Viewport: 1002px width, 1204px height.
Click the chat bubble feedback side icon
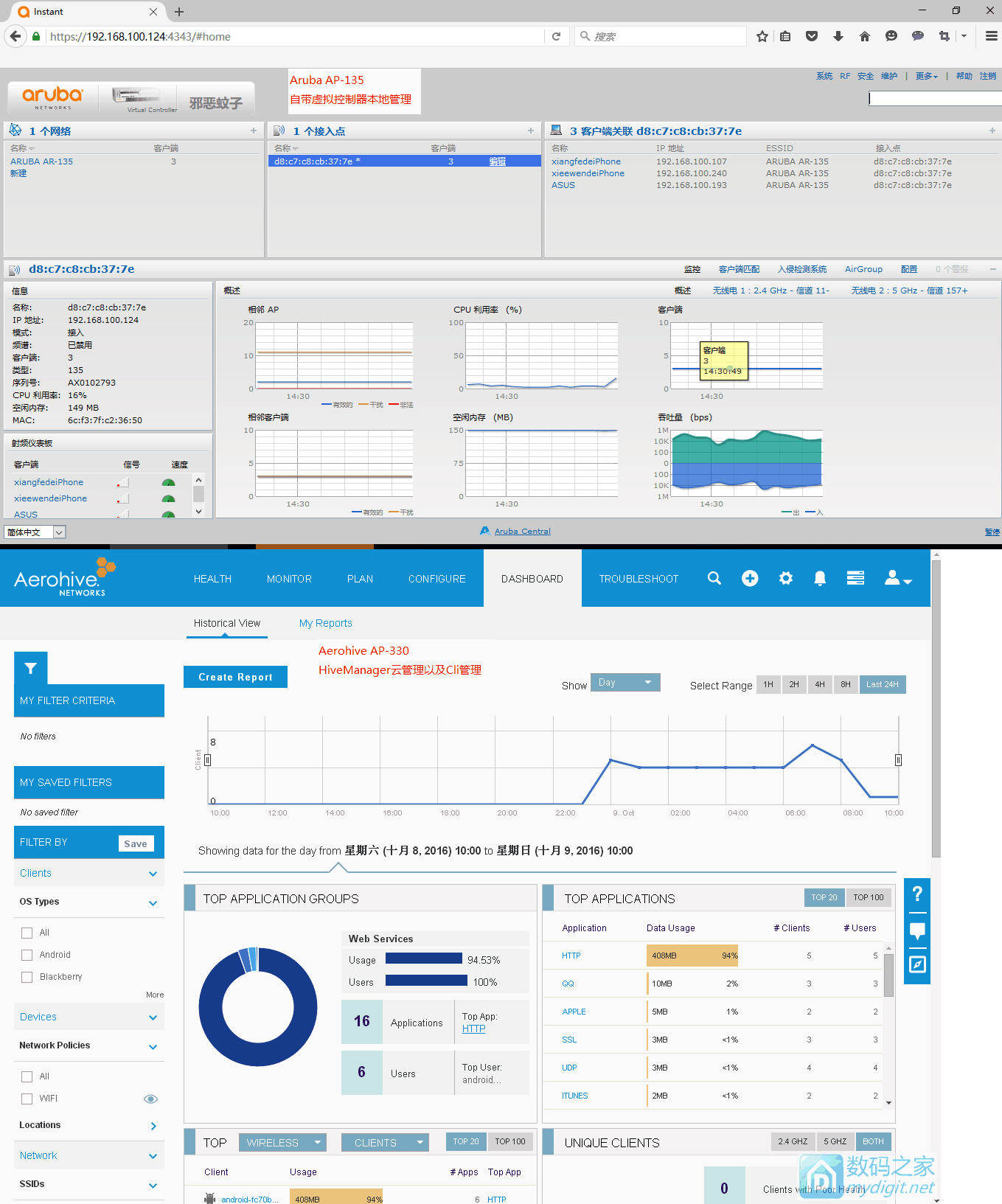coord(917,930)
